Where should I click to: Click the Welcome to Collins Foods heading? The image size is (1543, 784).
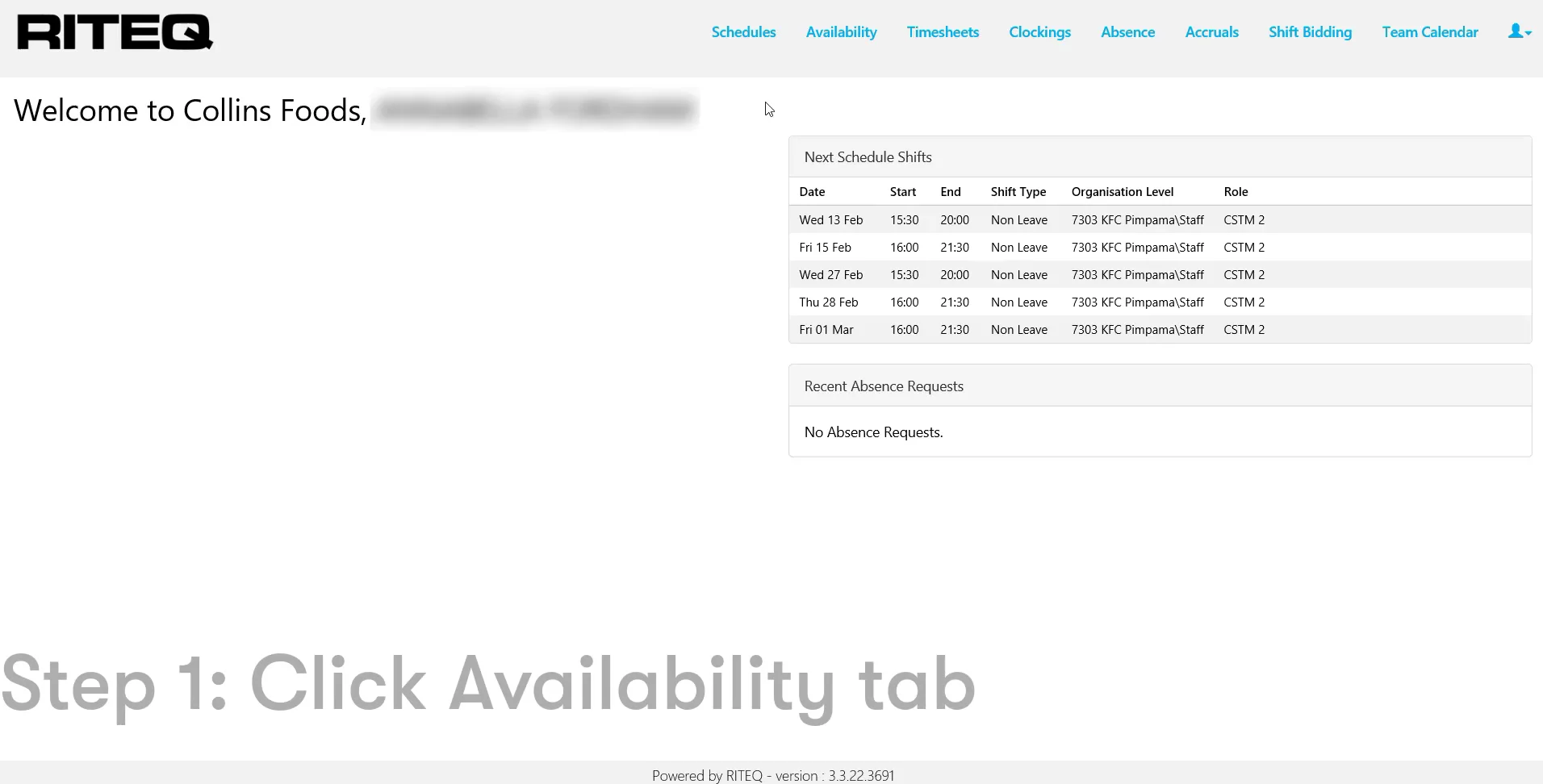[x=190, y=111]
